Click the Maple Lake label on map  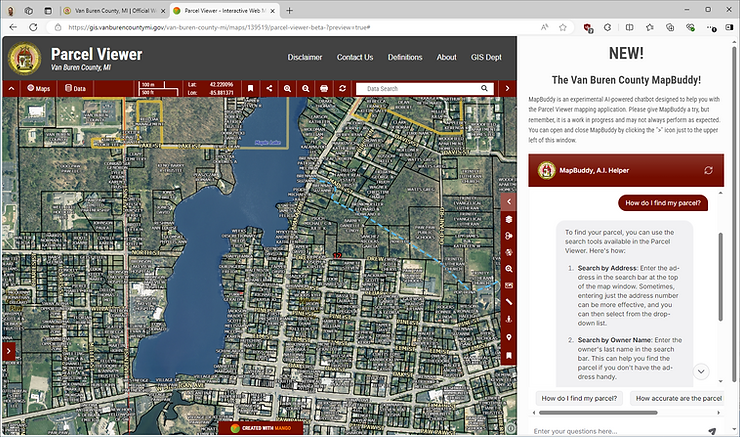[268, 143]
